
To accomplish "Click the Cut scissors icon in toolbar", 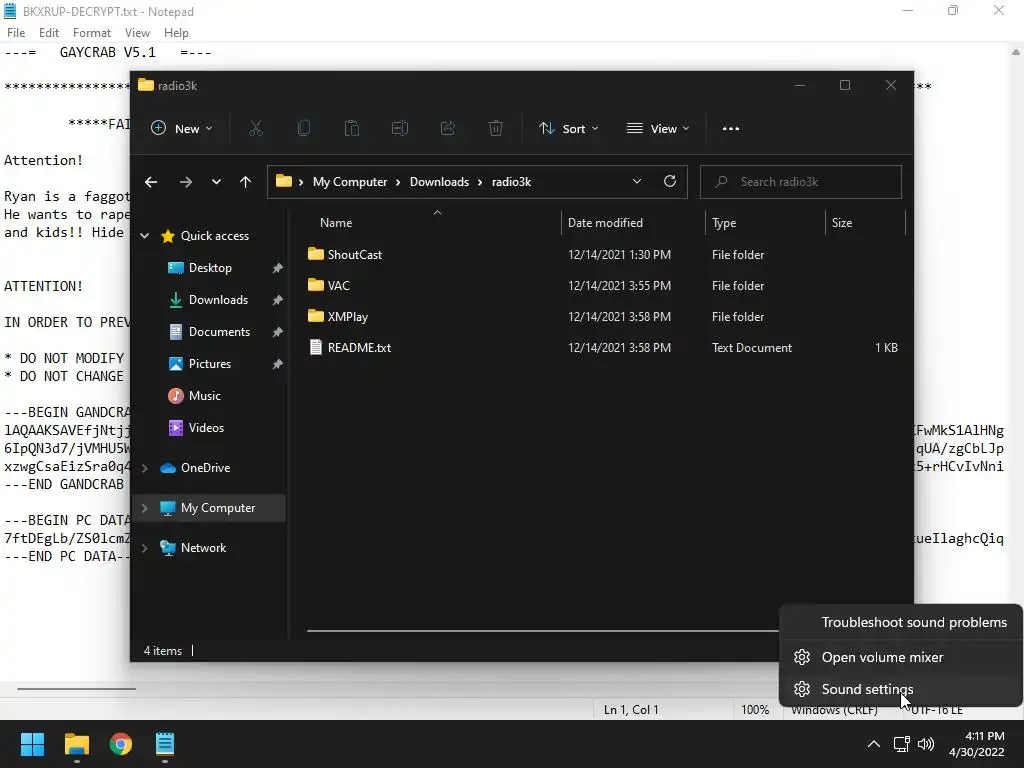I will click(x=255, y=129).
